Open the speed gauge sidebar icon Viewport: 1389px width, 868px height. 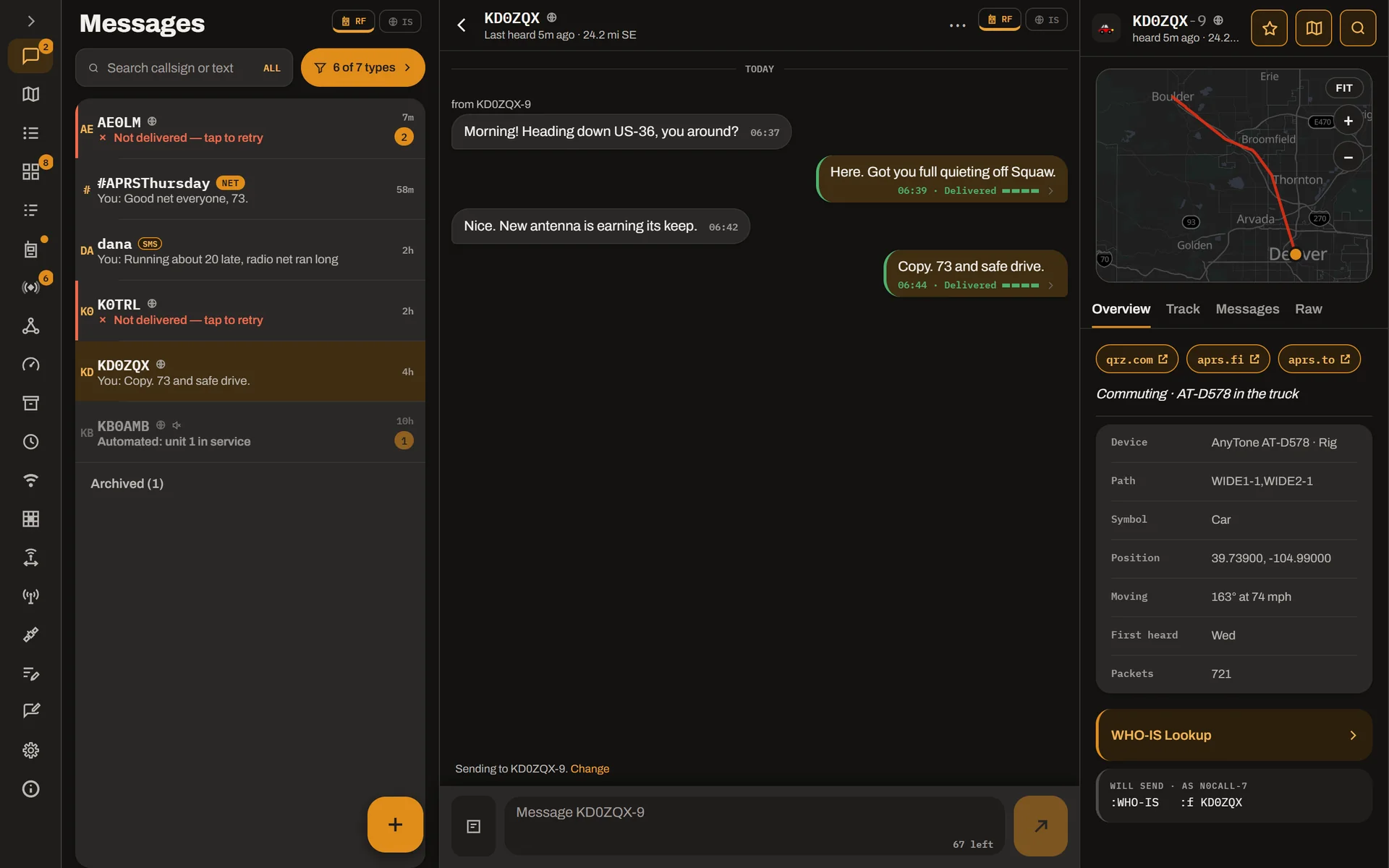[30, 365]
